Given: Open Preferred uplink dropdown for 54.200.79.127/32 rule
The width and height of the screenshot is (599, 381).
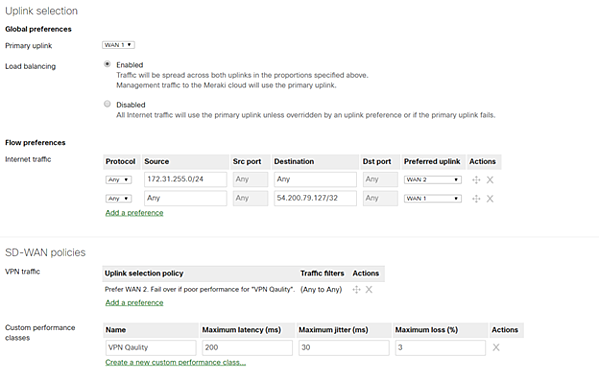Looking at the screenshot, I should pyautogui.click(x=432, y=199).
